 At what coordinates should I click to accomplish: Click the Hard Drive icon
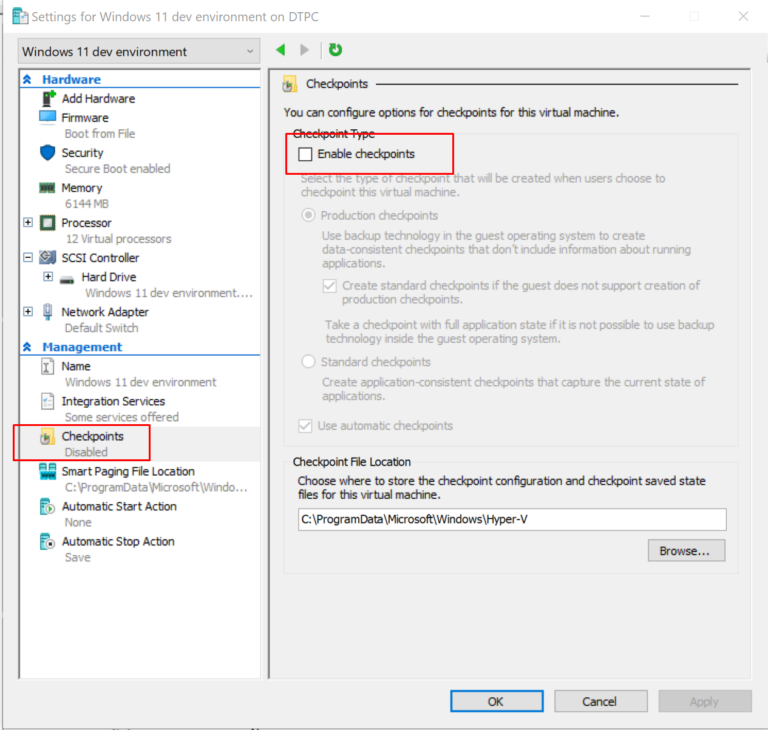[67, 279]
